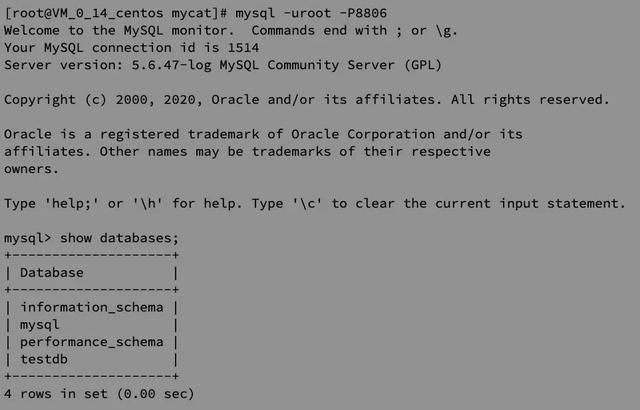The height and width of the screenshot is (410, 640).
Task: Click the word 'owners.'
Action: 31,169
